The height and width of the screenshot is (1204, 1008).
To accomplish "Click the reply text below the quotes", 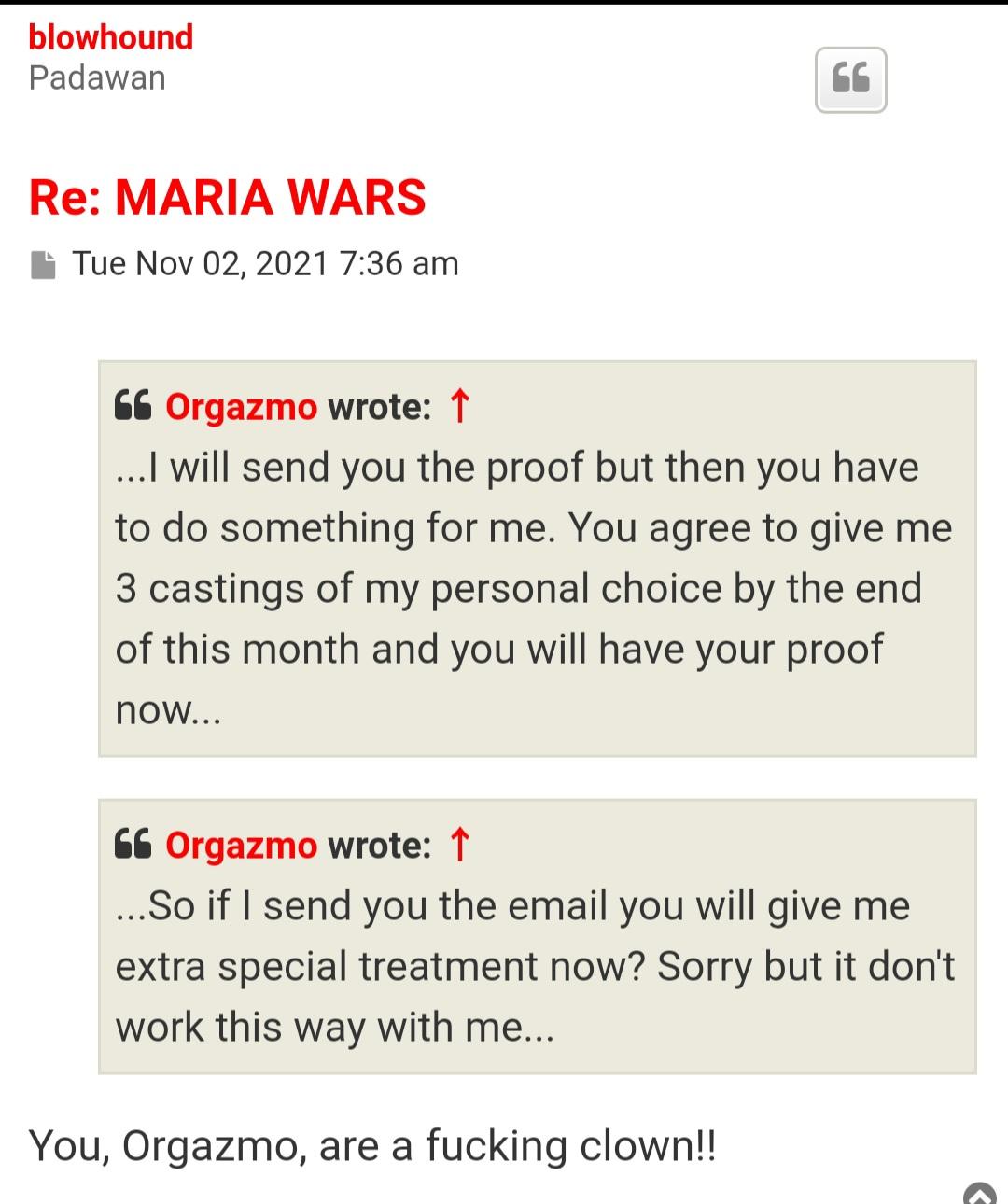I will pos(372,1145).
